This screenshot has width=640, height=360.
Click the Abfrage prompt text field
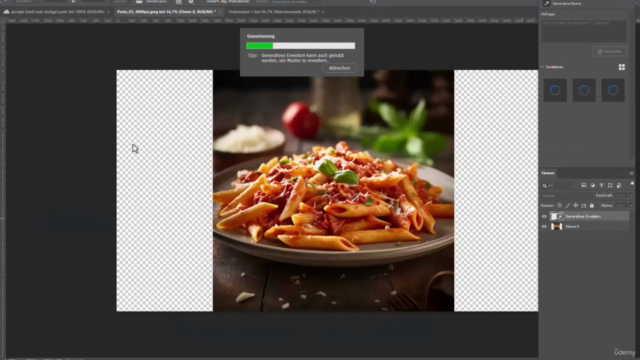(x=584, y=31)
